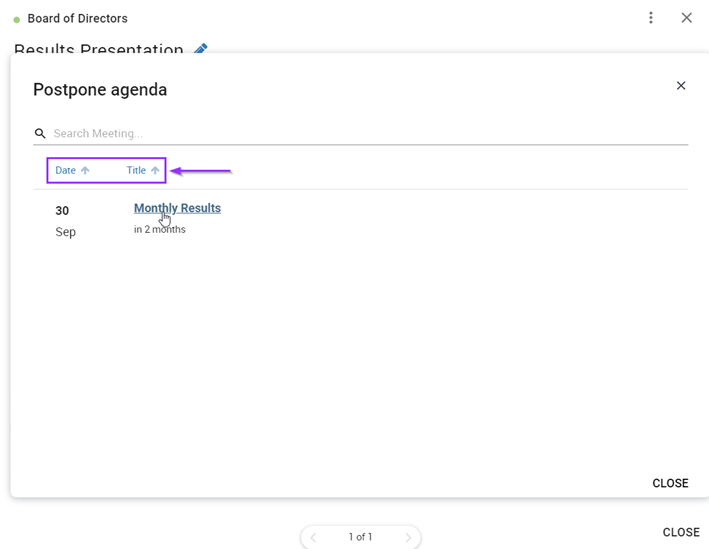Screen dimensions: 709x549
Task: Go to next page with right chevron
Action: (408, 537)
